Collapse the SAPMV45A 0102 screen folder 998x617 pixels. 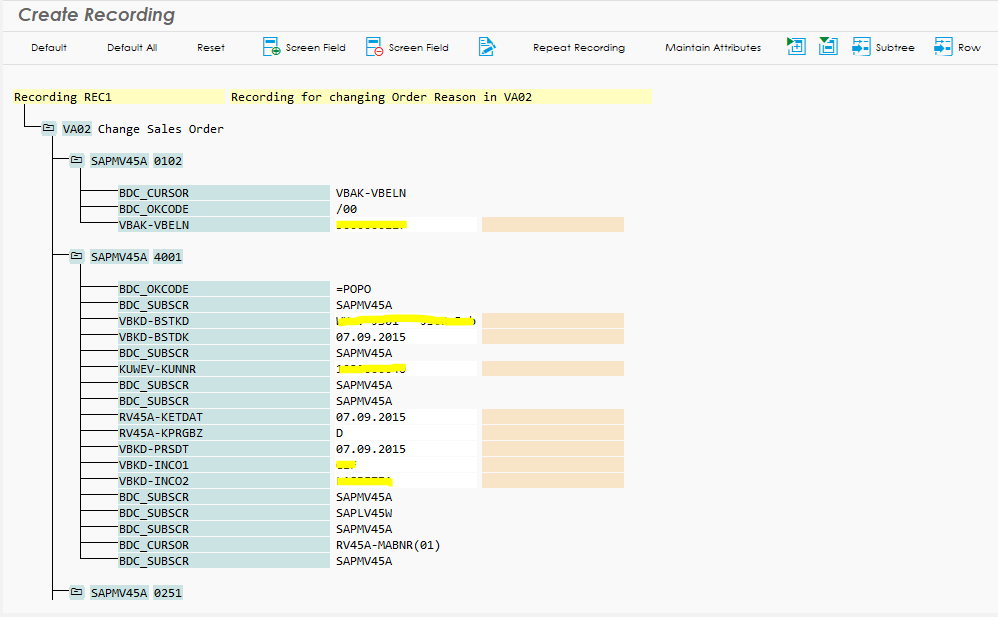click(77, 160)
